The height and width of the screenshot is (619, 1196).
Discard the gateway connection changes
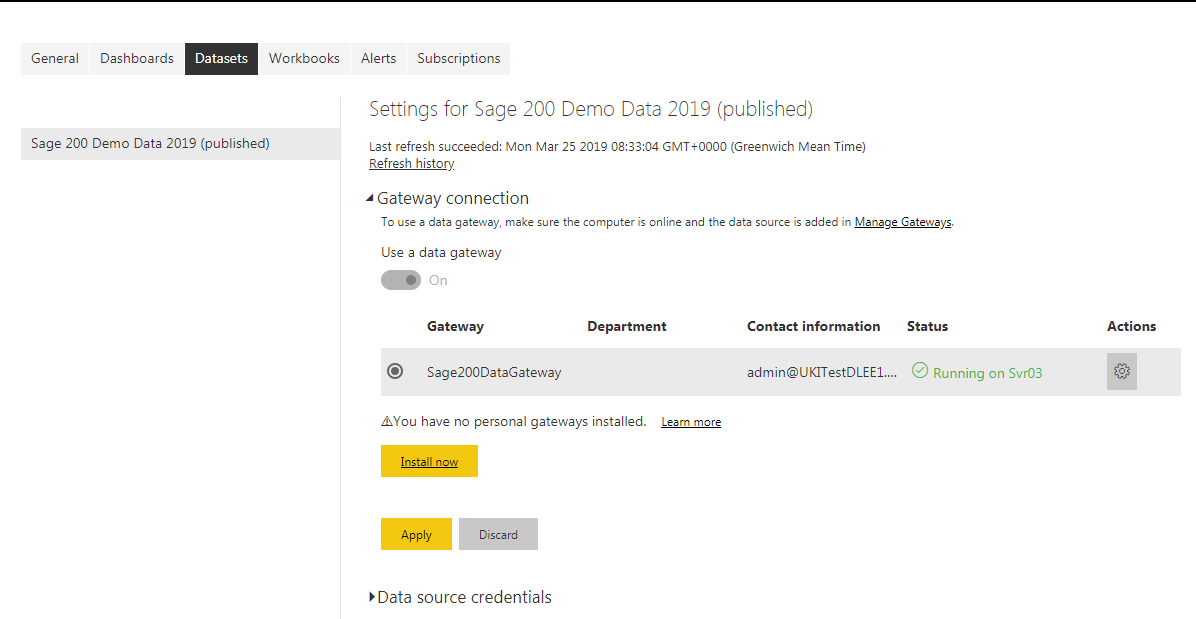[498, 534]
